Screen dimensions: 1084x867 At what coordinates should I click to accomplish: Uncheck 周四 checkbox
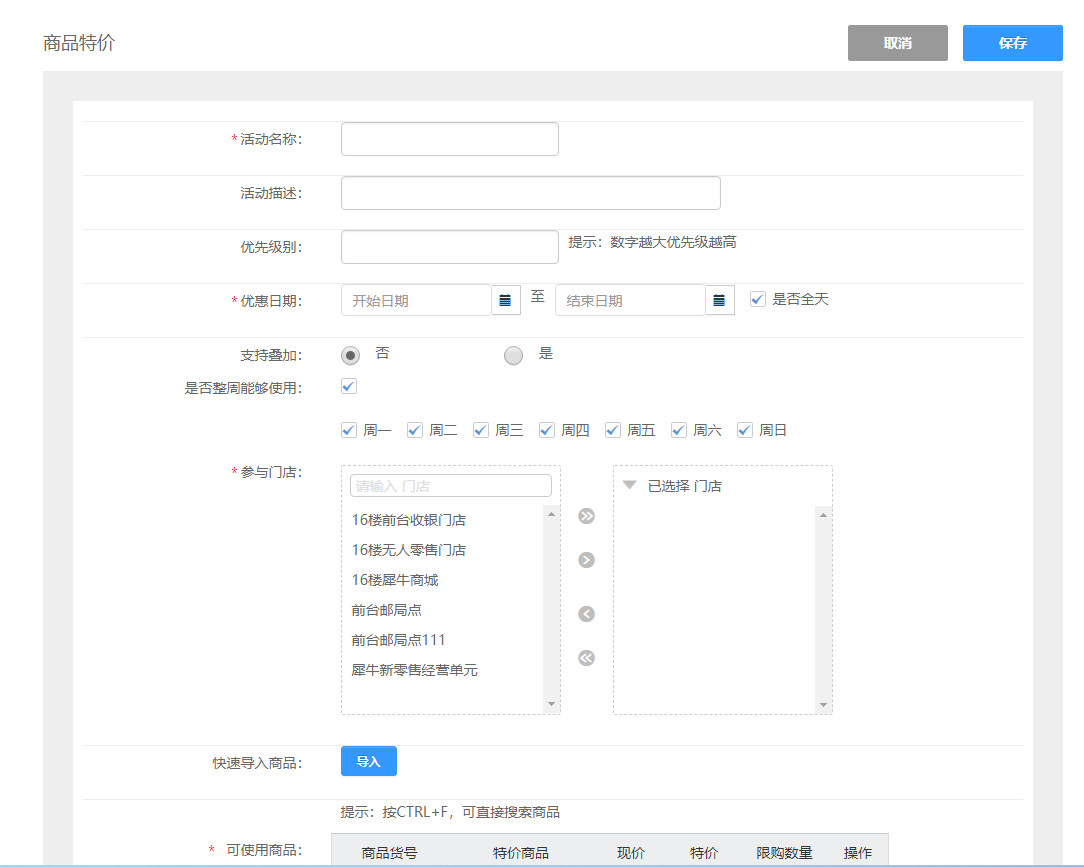[547, 430]
